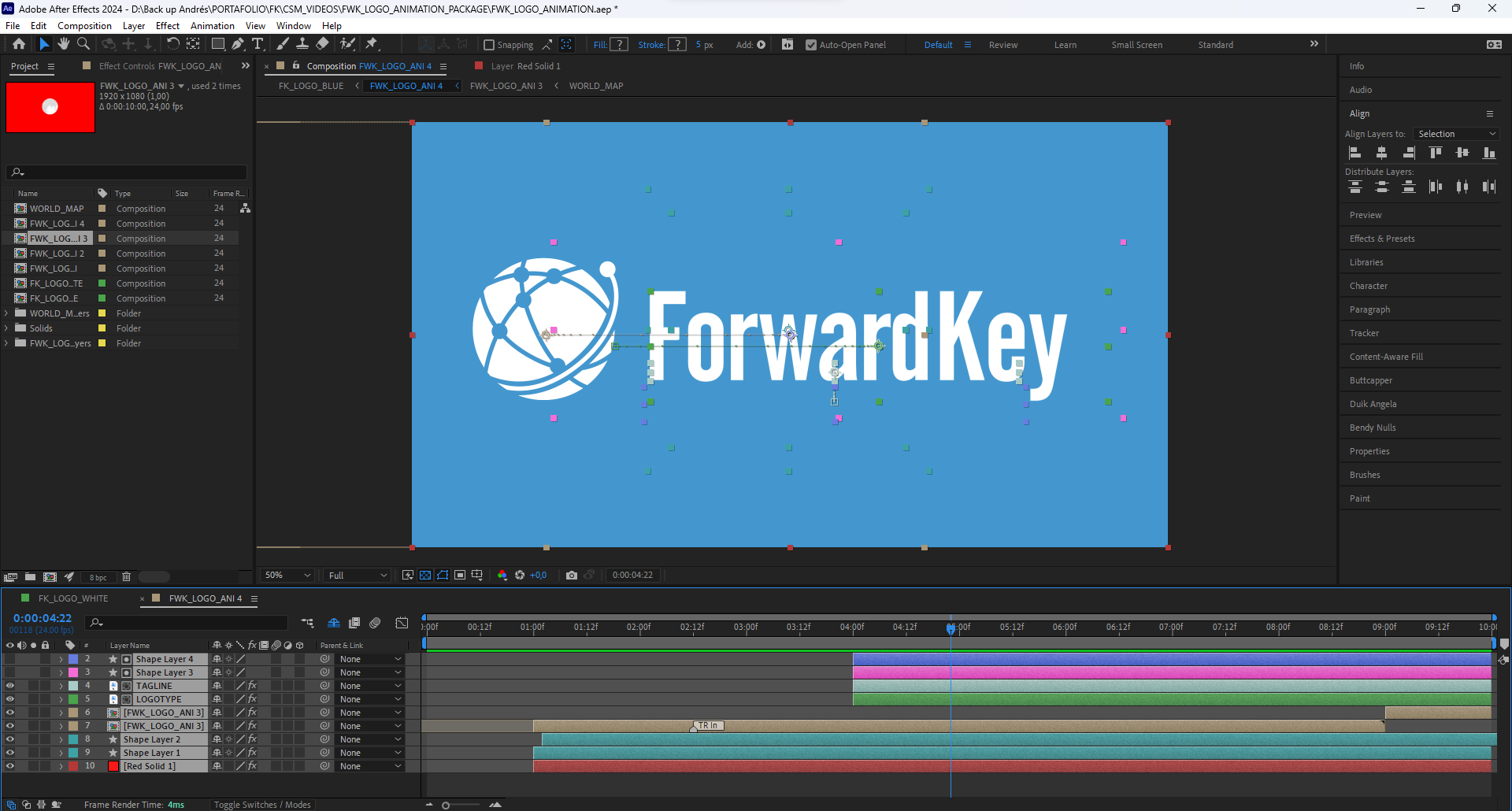Image resolution: width=1512 pixels, height=811 pixels.
Task: Select the Horizontal Type tool
Action: (258, 44)
